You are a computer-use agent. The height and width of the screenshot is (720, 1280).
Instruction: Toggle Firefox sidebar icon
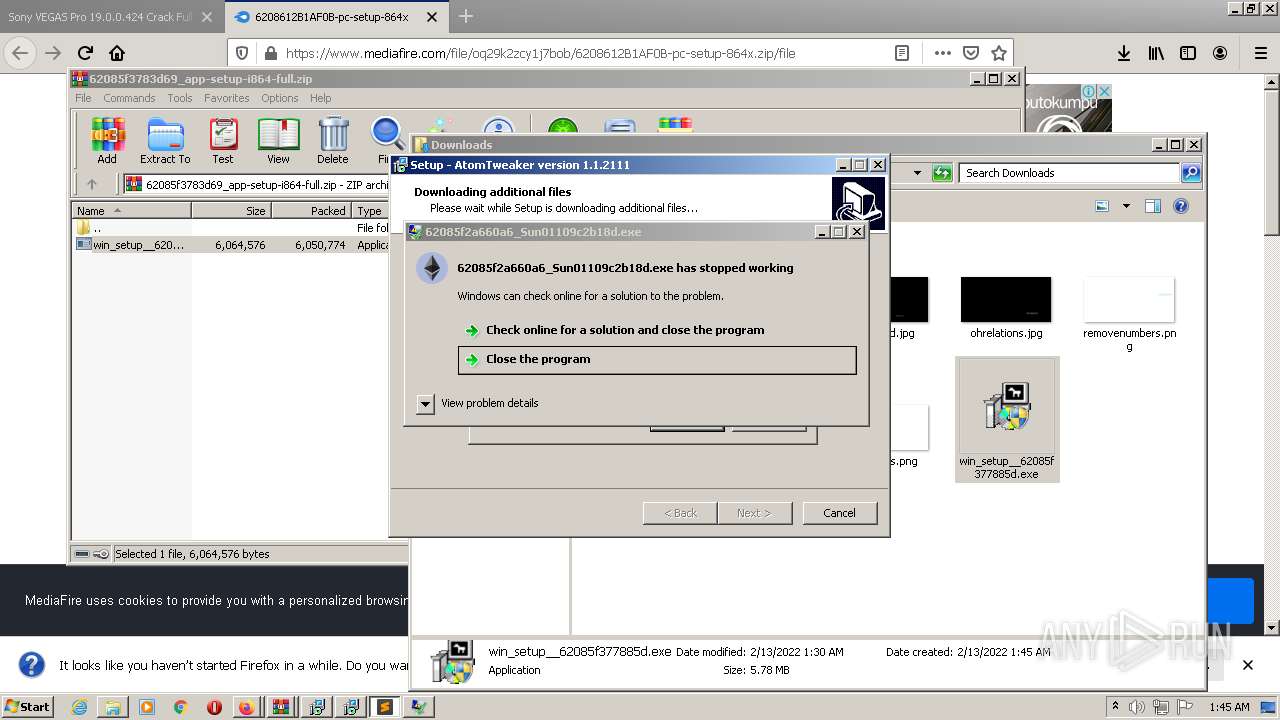pos(1188,53)
